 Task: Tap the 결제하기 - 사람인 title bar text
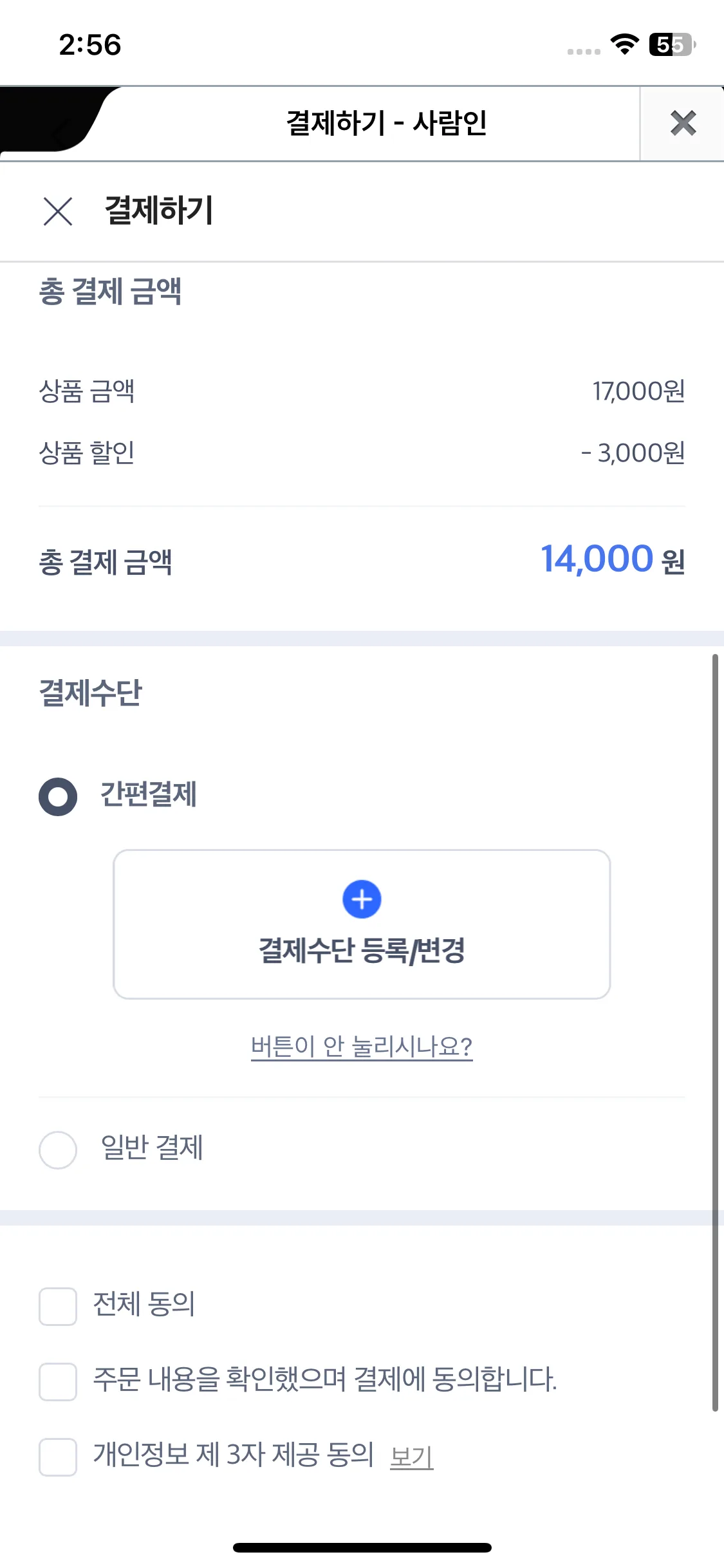tap(386, 123)
